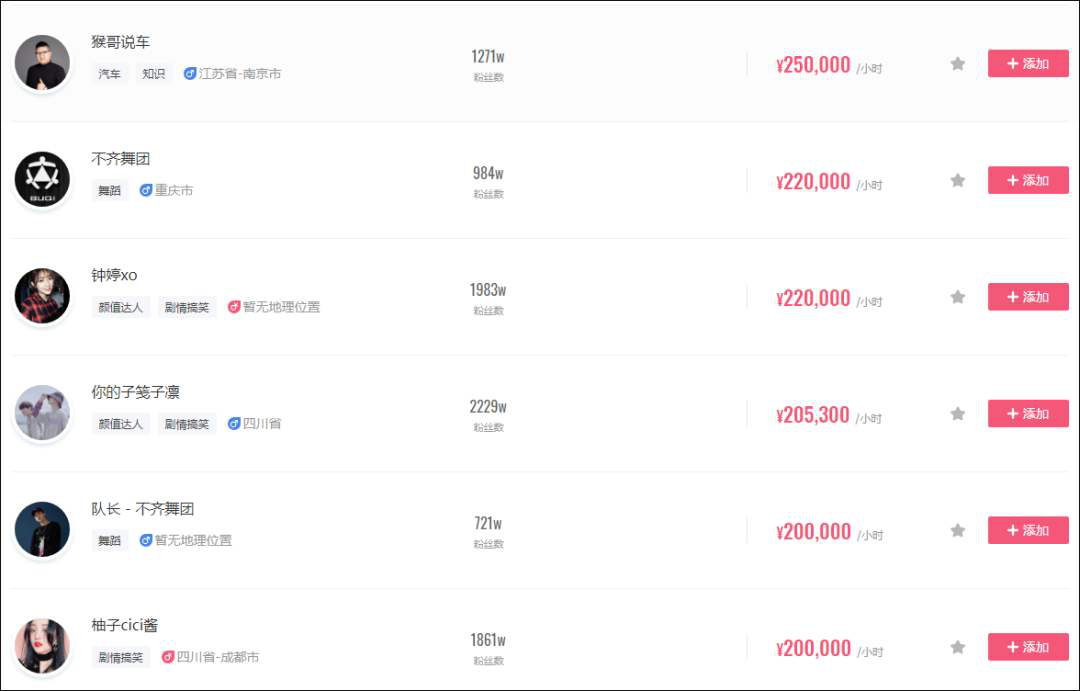Open 猴哥说车 profile avatar
This screenshot has width=1080, height=691.
[x=42, y=62]
